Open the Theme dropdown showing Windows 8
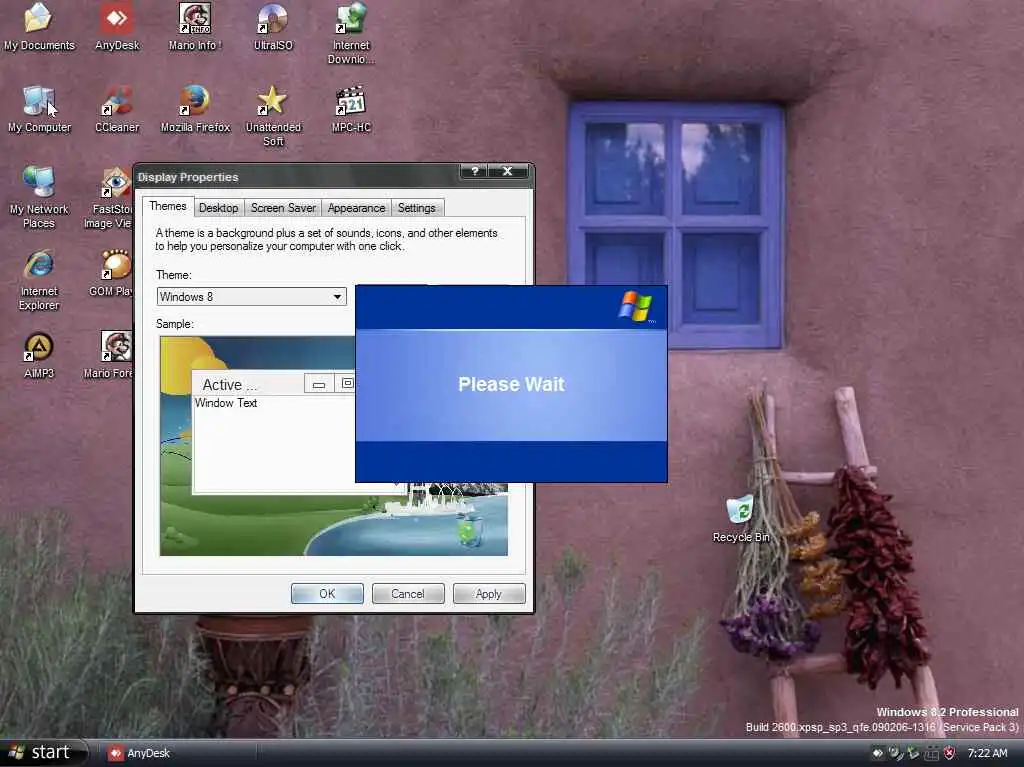Viewport: 1024px width, 767px height. (251, 297)
